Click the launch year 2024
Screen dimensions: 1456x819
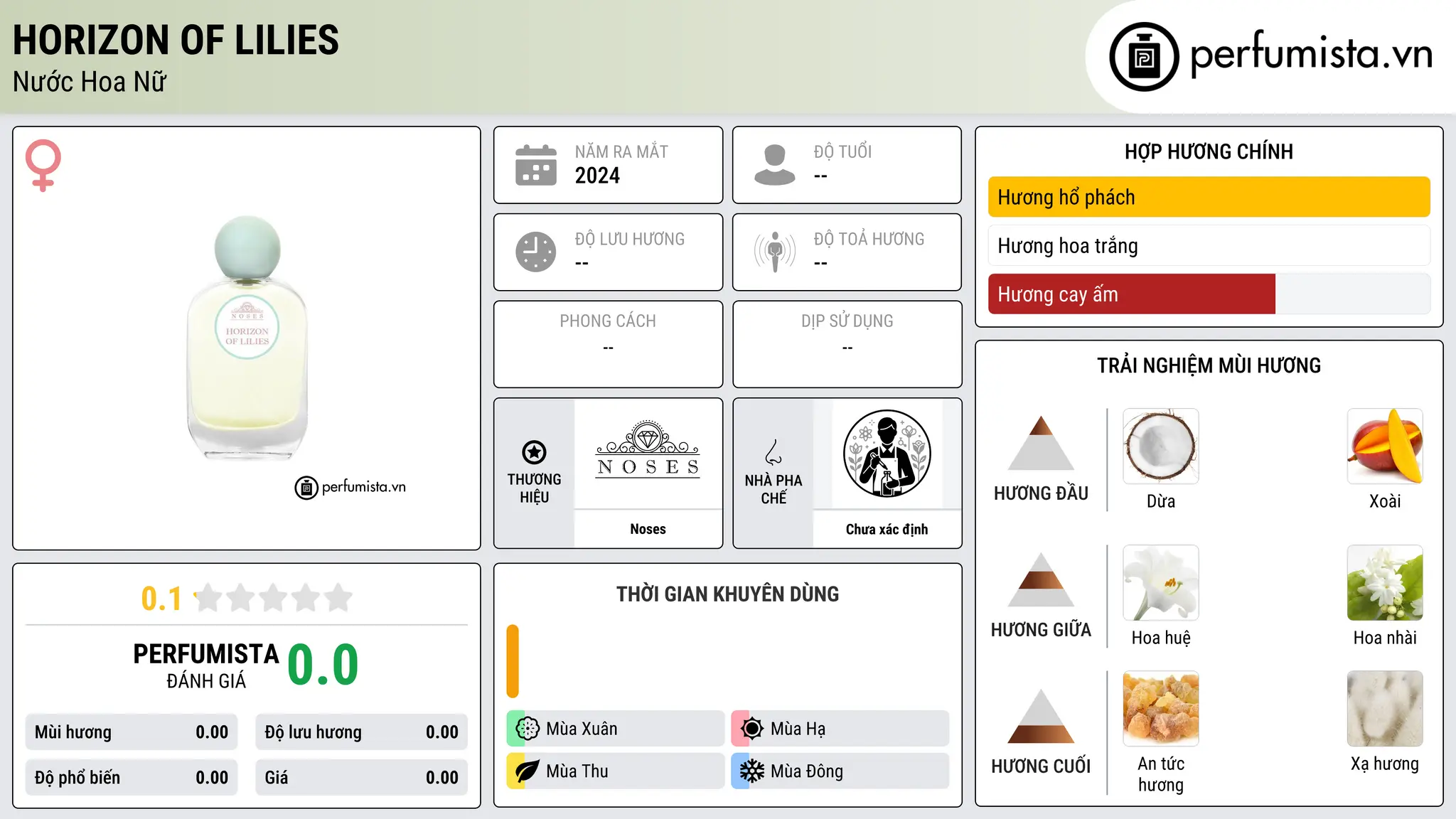tap(597, 176)
